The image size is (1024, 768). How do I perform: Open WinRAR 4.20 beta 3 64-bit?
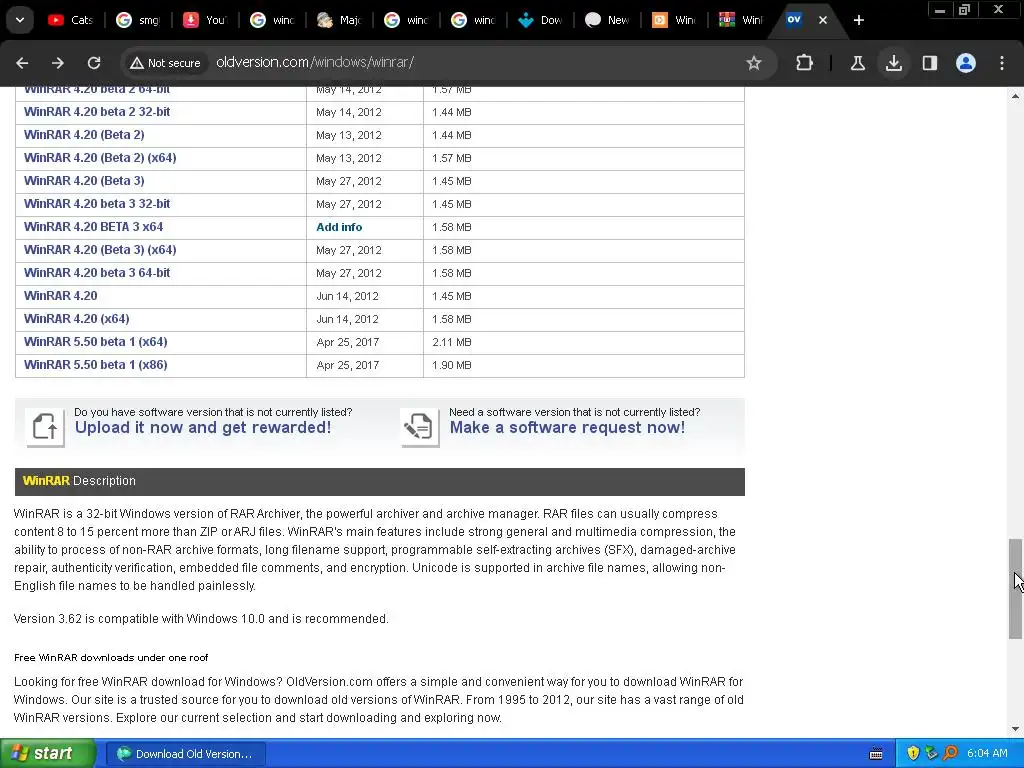click(x=97, y=272)
